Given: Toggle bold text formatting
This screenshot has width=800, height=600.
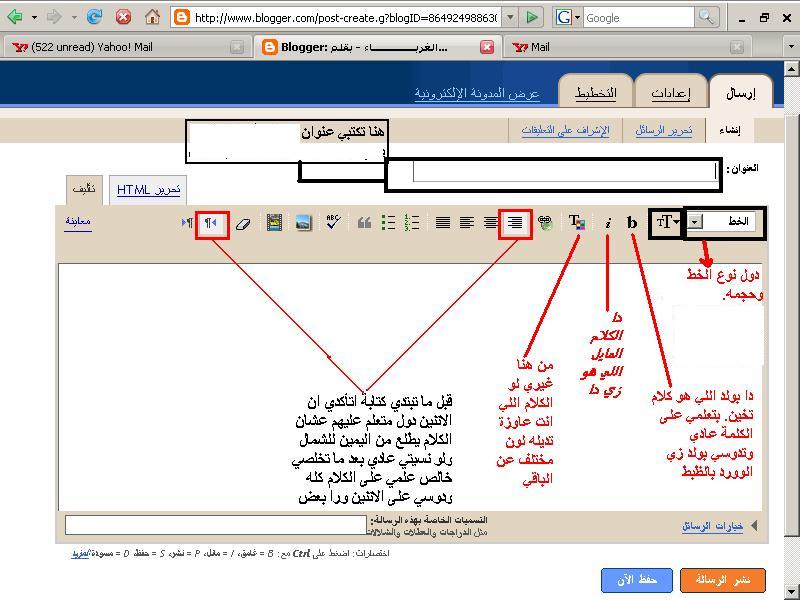Looking at the screenshot, I should click(x=632, y=222).
